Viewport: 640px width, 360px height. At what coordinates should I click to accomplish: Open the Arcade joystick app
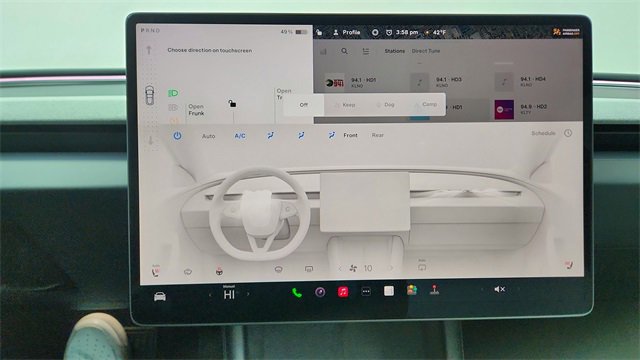pyautogui.click(x=434, y=289)
